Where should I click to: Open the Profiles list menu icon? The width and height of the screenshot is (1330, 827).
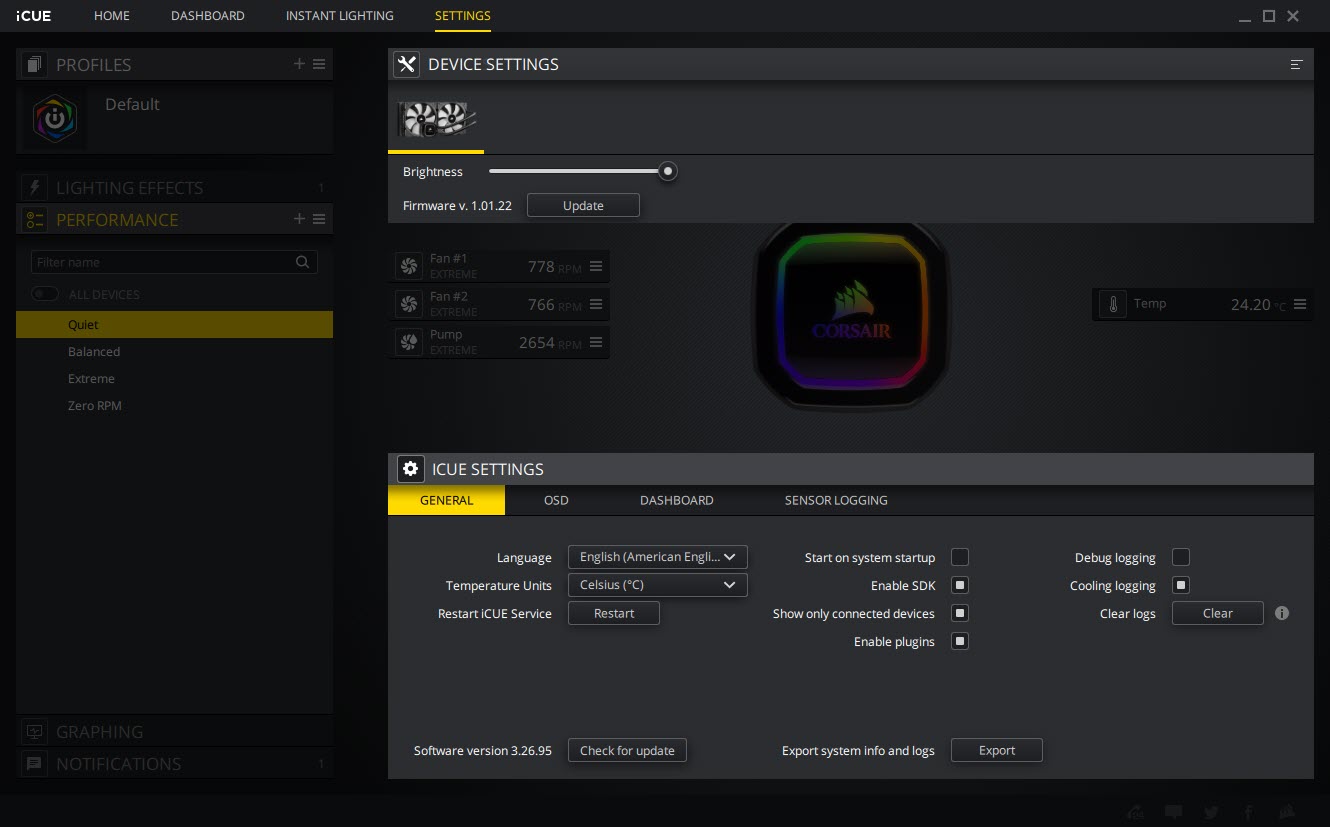click(319, 64)
